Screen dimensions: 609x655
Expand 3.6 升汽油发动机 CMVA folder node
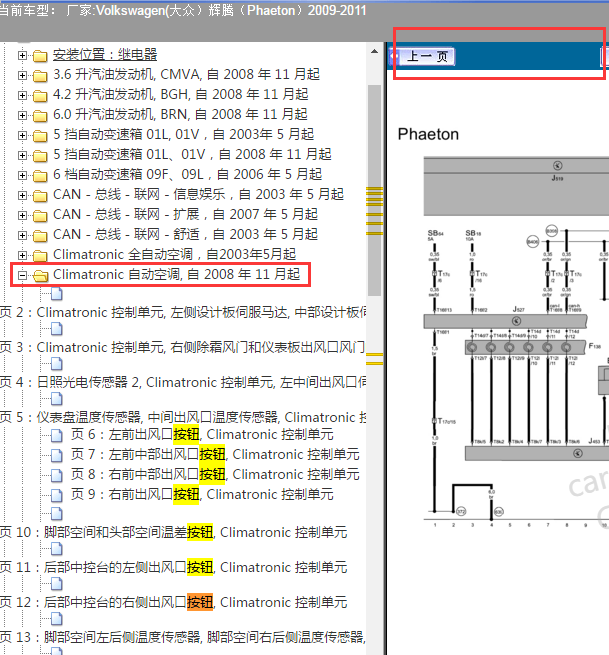pyautogui.click(x=23, y=75)
